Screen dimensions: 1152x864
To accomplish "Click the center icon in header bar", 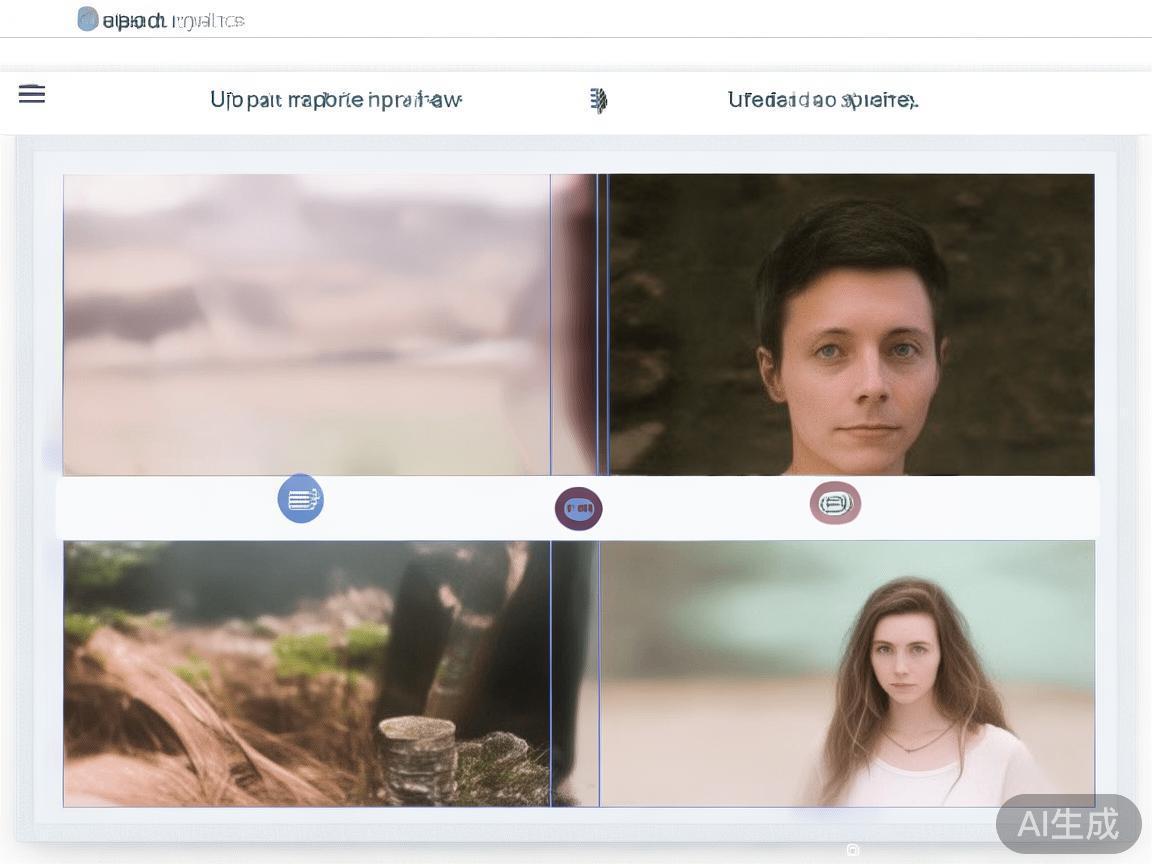I will [598, 100].
